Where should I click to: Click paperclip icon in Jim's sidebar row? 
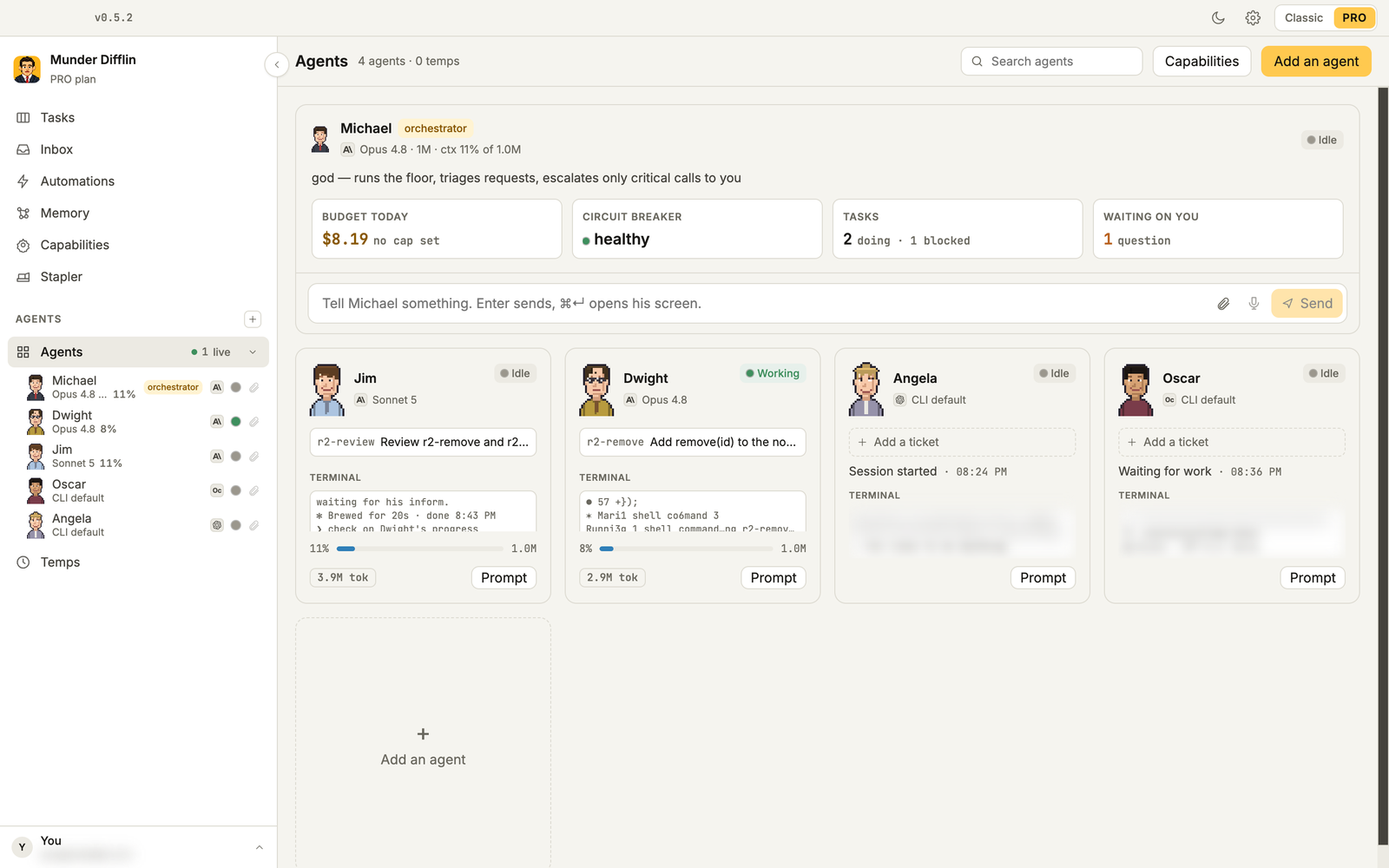pos(254,457)
